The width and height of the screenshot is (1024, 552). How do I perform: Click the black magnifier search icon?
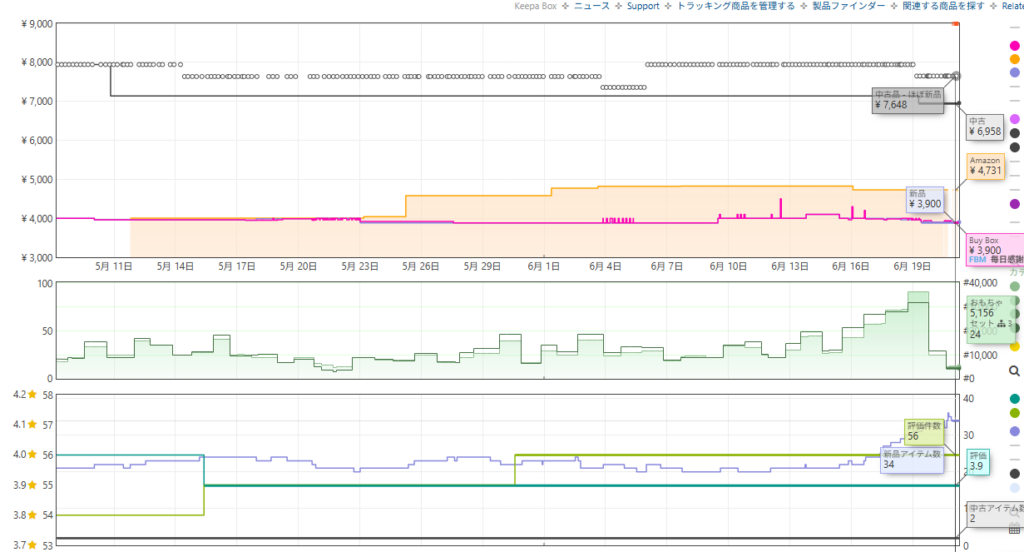[1014, 371]
